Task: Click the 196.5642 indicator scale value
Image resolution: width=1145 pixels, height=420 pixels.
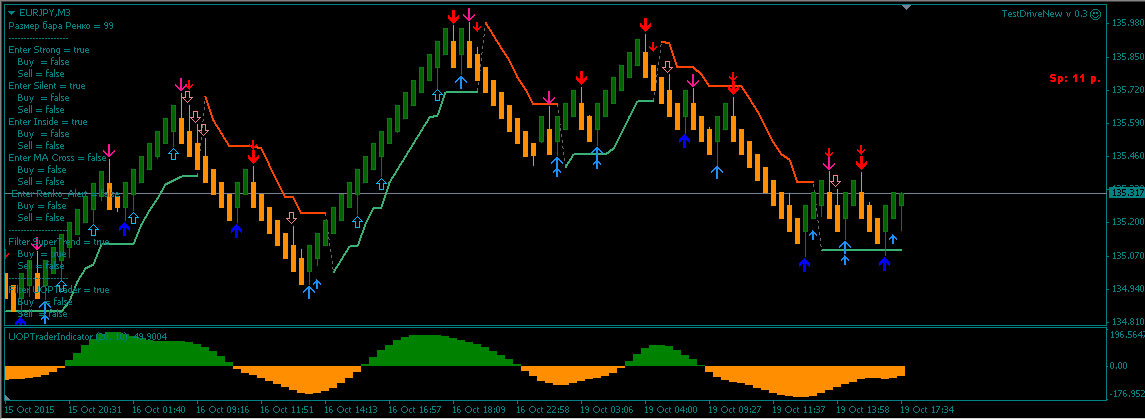Action: 1127,335
